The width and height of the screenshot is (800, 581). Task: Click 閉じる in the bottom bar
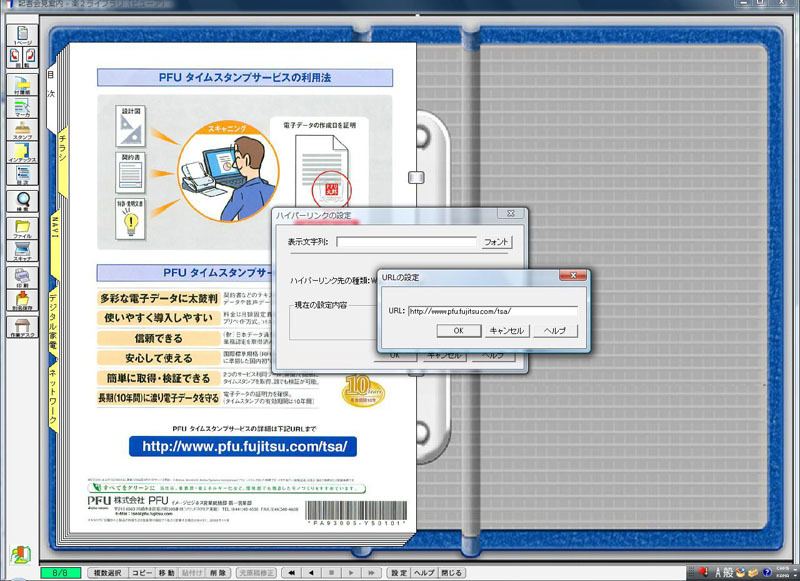pyautogui.click(x=451, y=573)
